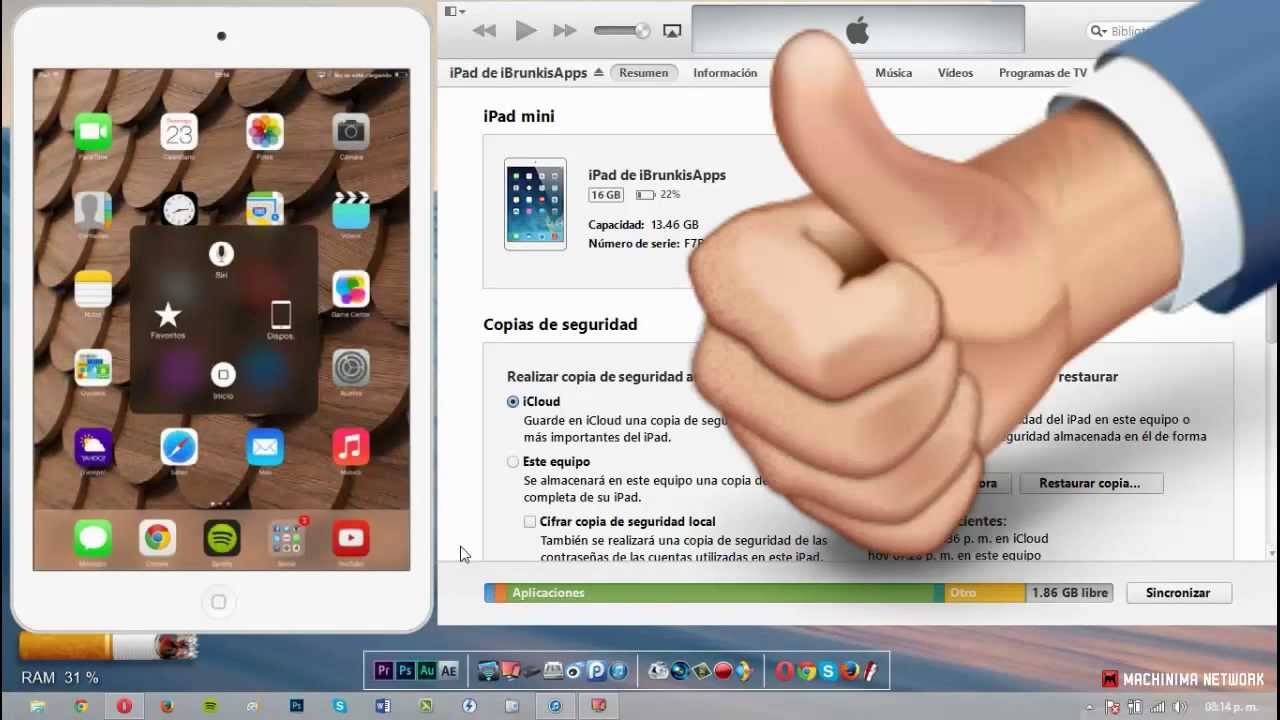Launch Safari on the iPad
The height and width of the screenshot is (720, 1280).
(x=179, y=446)
